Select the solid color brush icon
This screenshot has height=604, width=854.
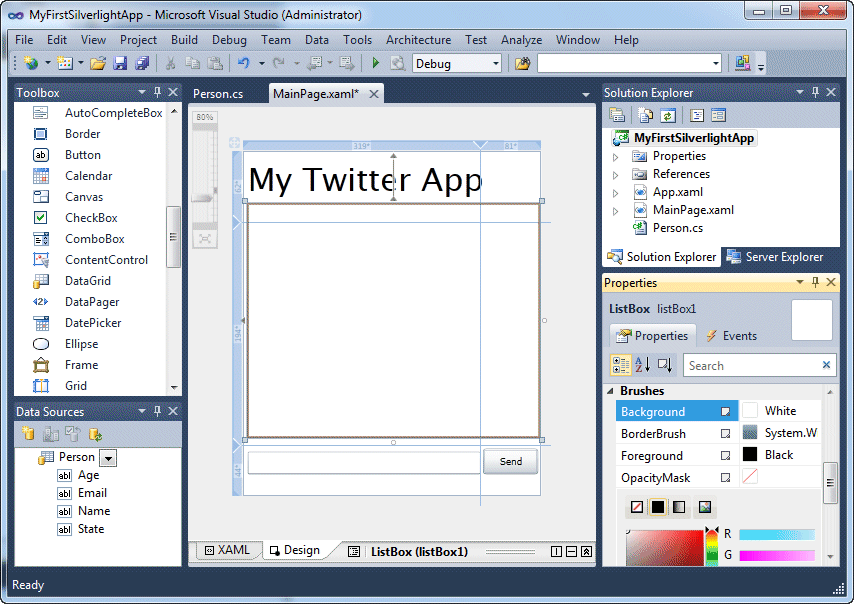[x=658, y=507]
